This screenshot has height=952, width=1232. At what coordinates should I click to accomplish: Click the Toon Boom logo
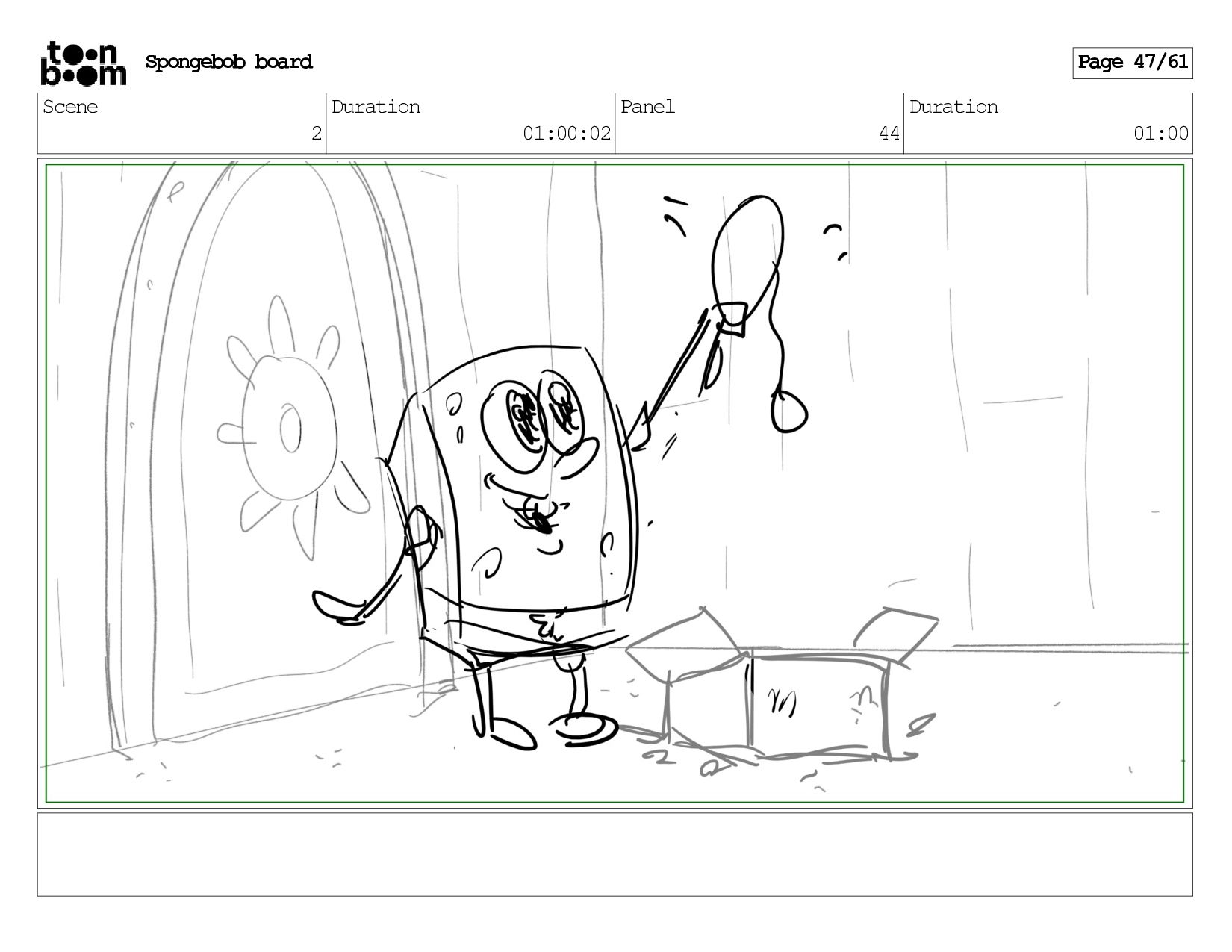pyautogui.click(x=83, y=63)
